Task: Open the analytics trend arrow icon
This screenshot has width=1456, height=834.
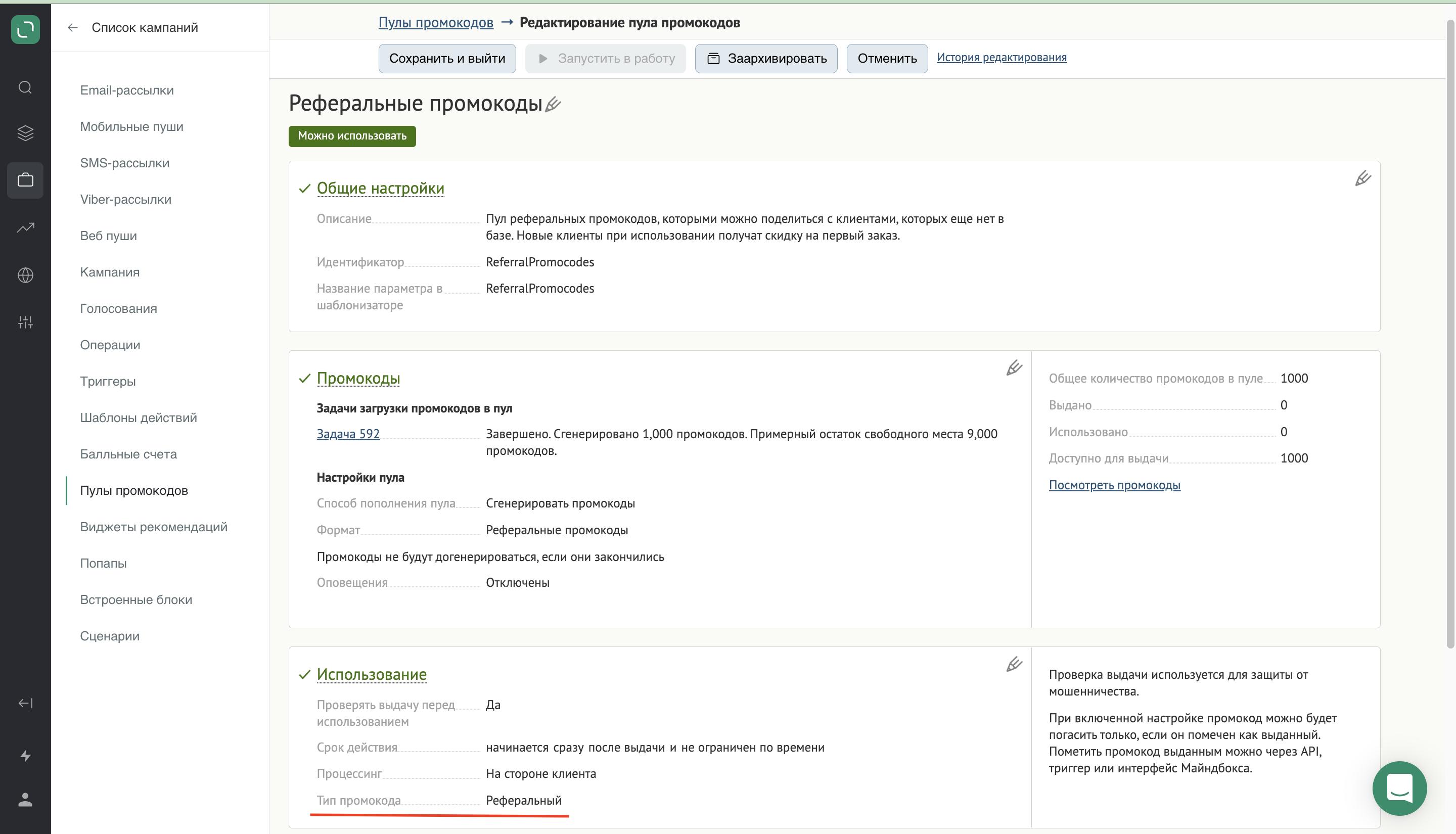Action: pos(25,227)
